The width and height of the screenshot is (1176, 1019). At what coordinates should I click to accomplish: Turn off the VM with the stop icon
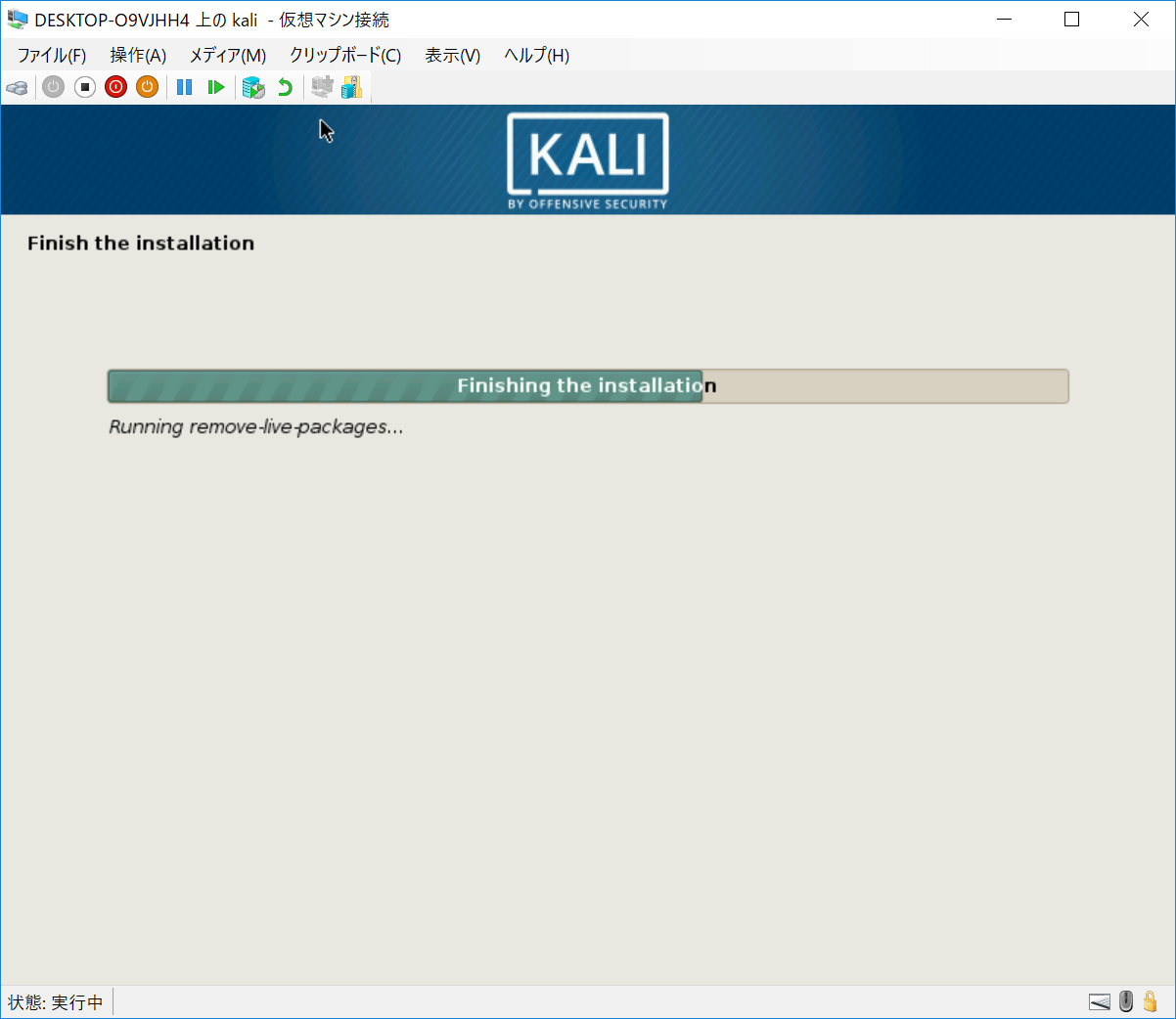85,88
